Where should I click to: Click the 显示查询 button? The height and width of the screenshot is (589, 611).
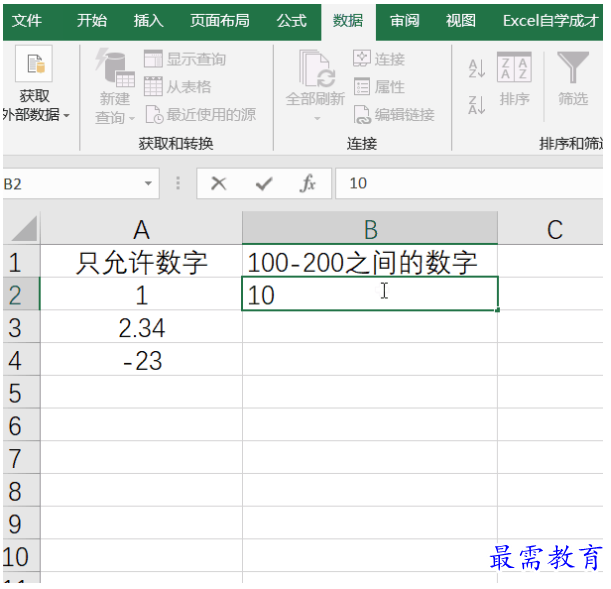pyautogui.click(x=185, y=60)
